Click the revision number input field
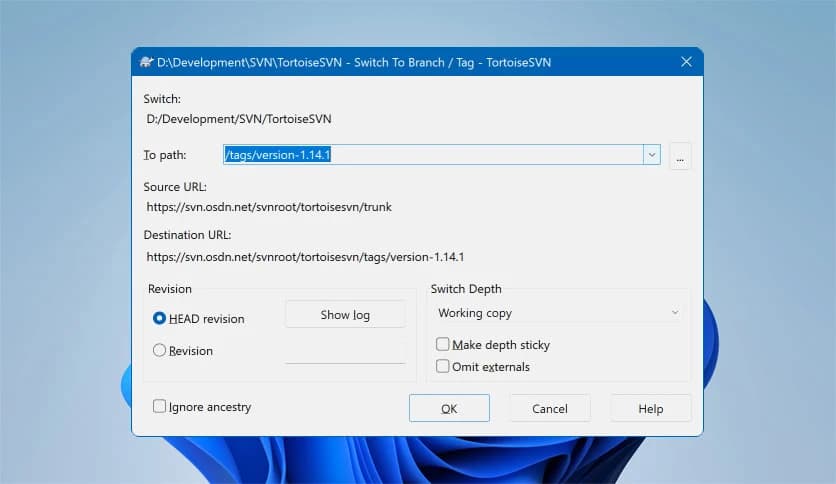Screen dimensions: 836x484 click(x=345, y=352)
